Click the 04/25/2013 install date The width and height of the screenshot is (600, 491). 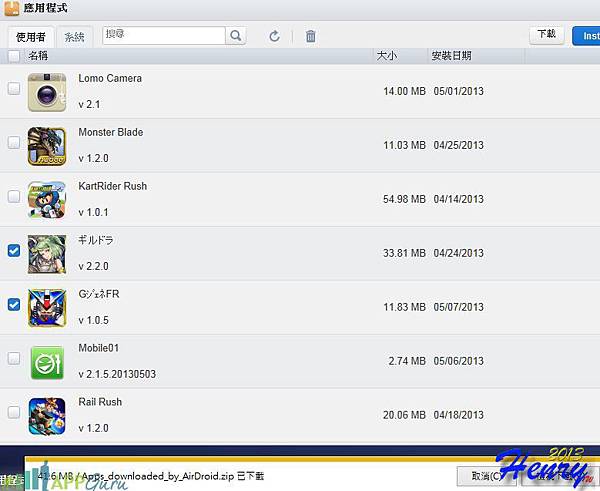pos(458,145)
